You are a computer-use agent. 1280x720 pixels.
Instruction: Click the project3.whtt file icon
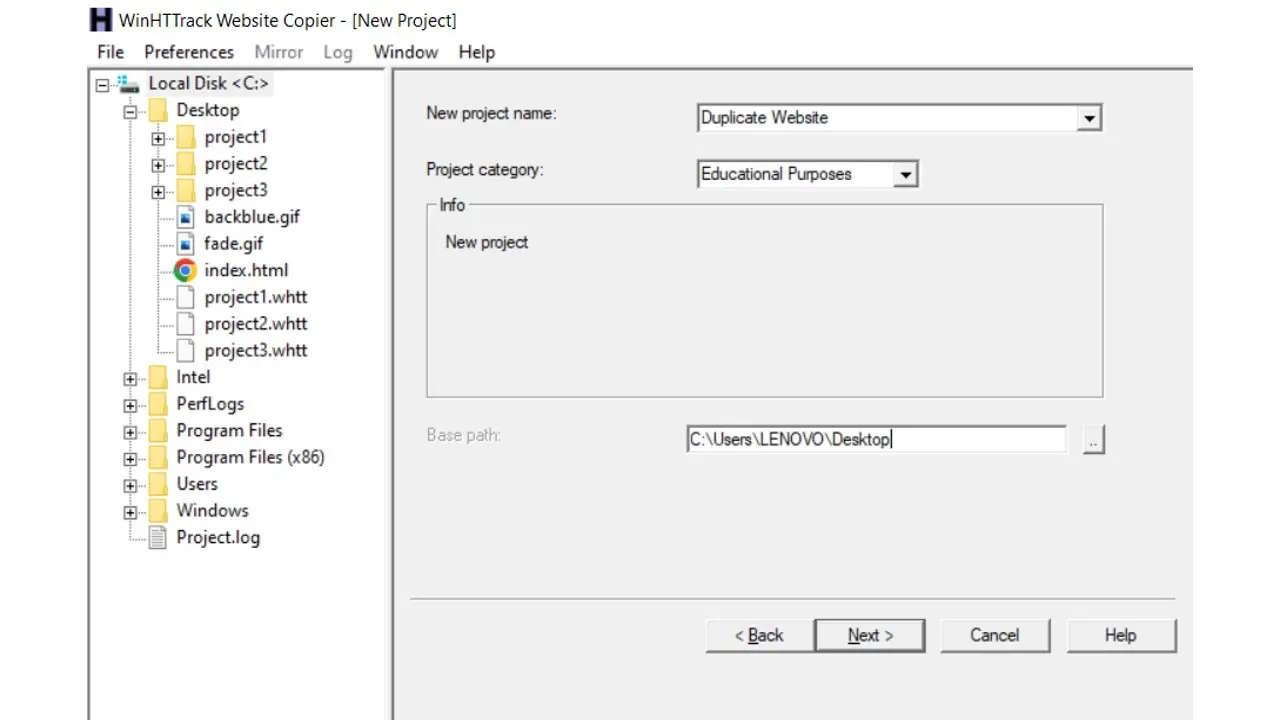click(186, 350)
